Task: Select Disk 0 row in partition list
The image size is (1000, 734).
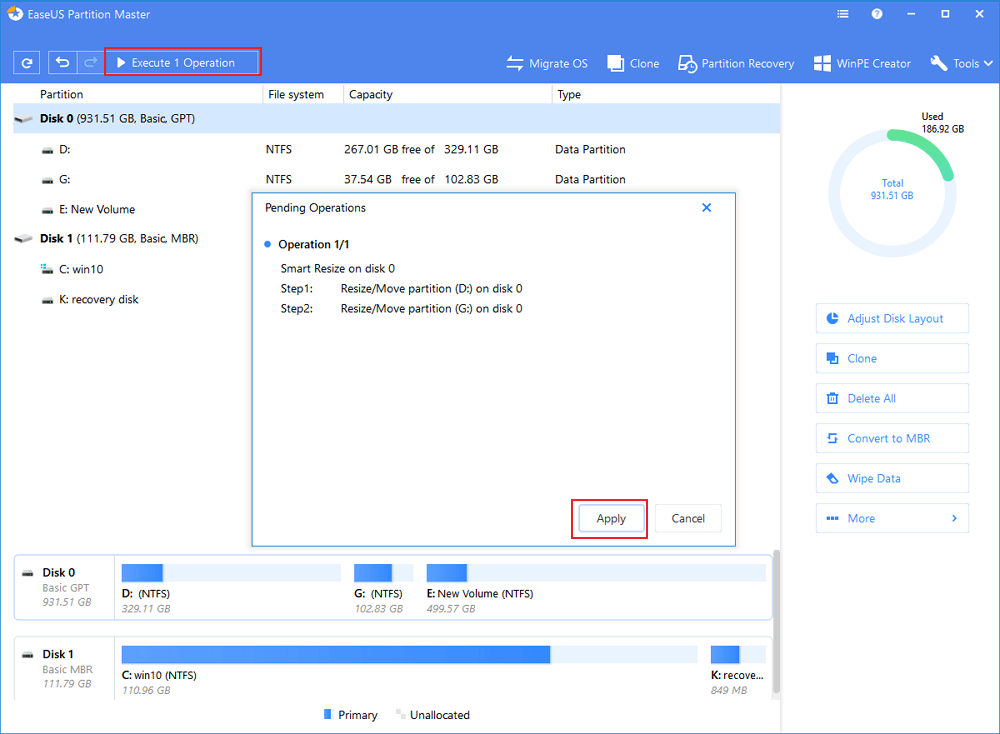Action: (396, 119)
